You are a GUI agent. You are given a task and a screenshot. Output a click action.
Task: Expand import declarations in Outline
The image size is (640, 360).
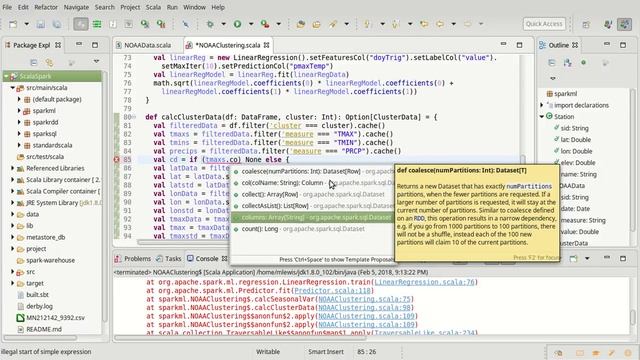542,105
